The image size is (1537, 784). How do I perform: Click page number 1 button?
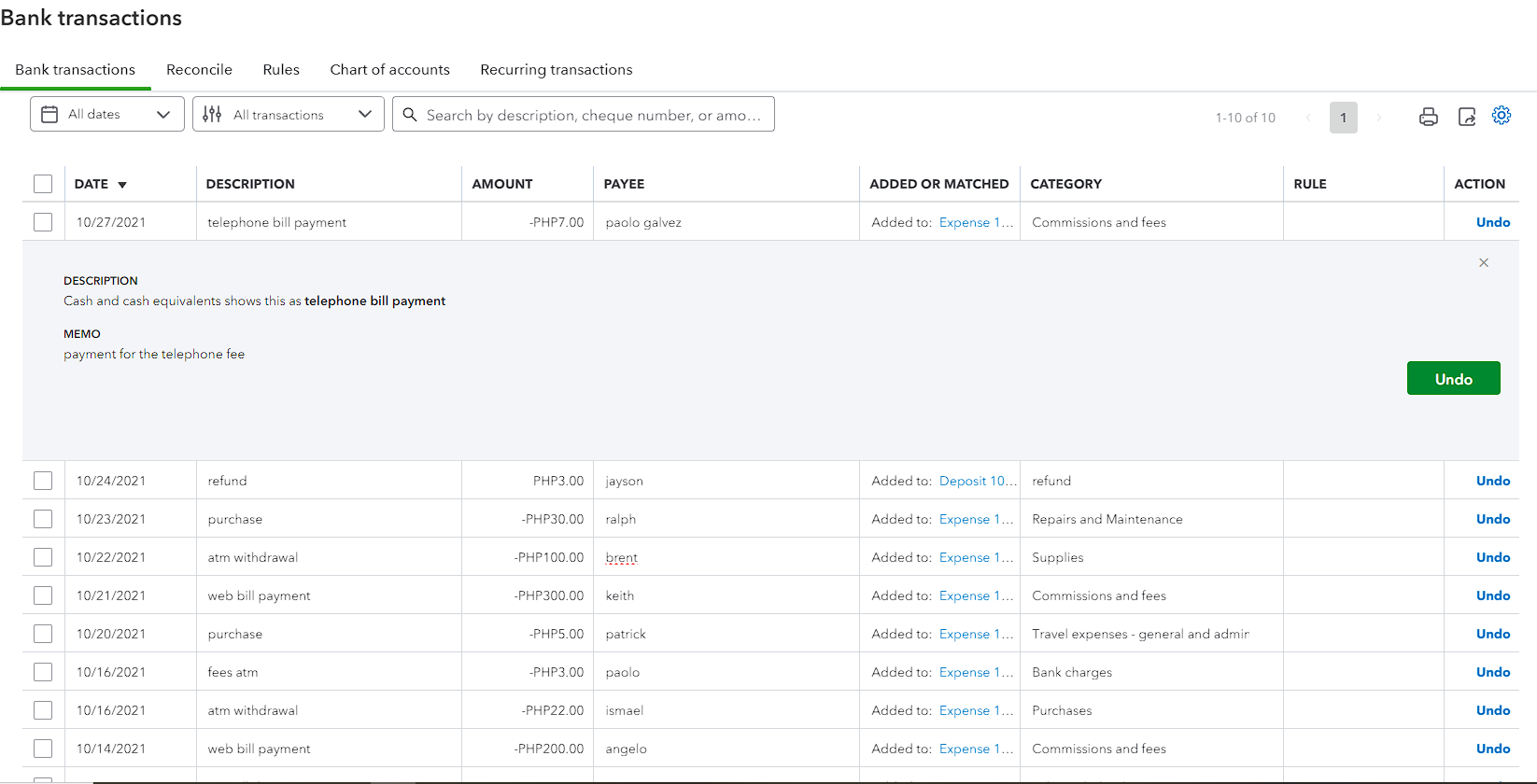coord(1344,118)
